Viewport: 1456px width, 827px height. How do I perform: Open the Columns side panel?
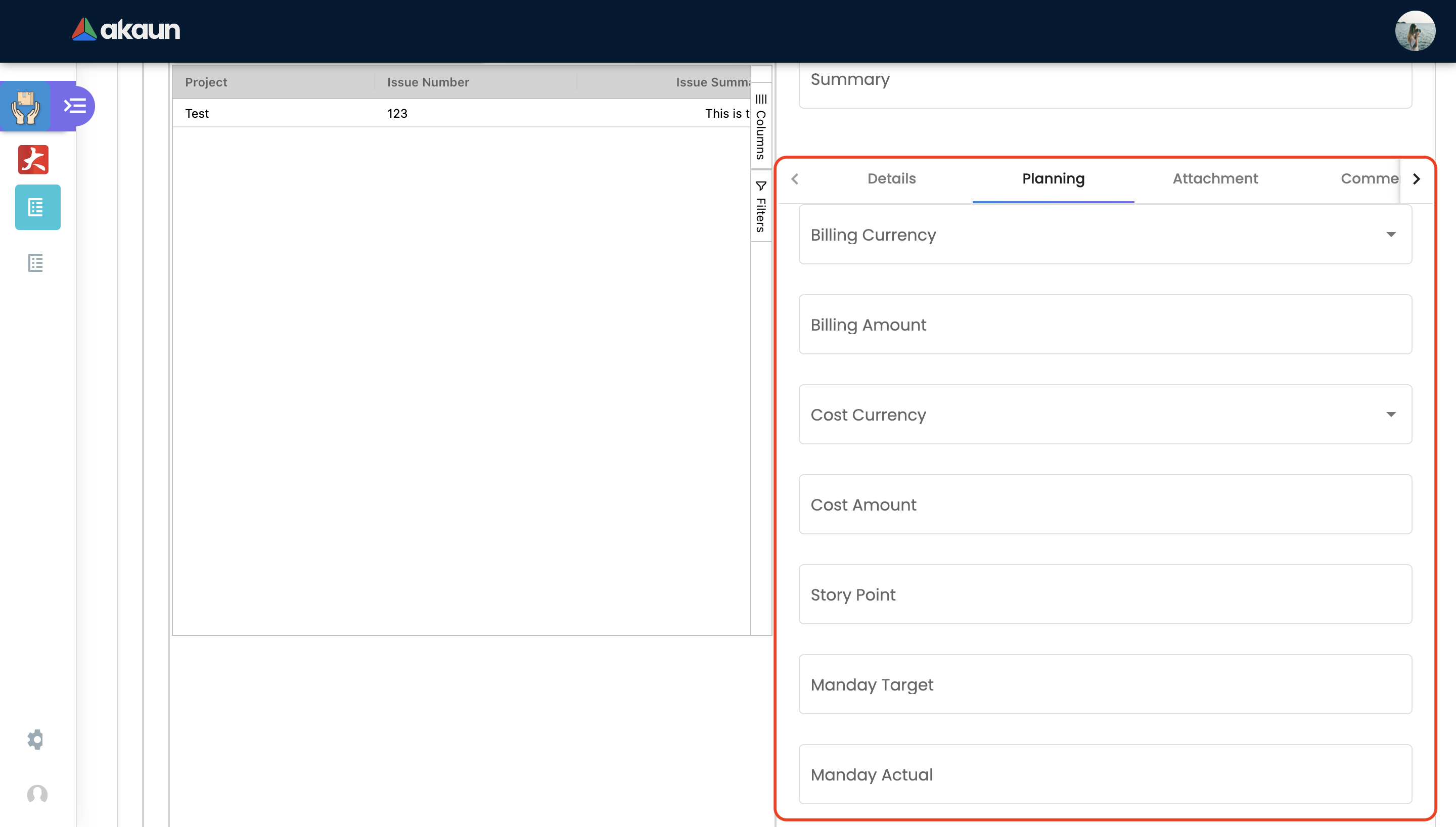click(761, 127)
